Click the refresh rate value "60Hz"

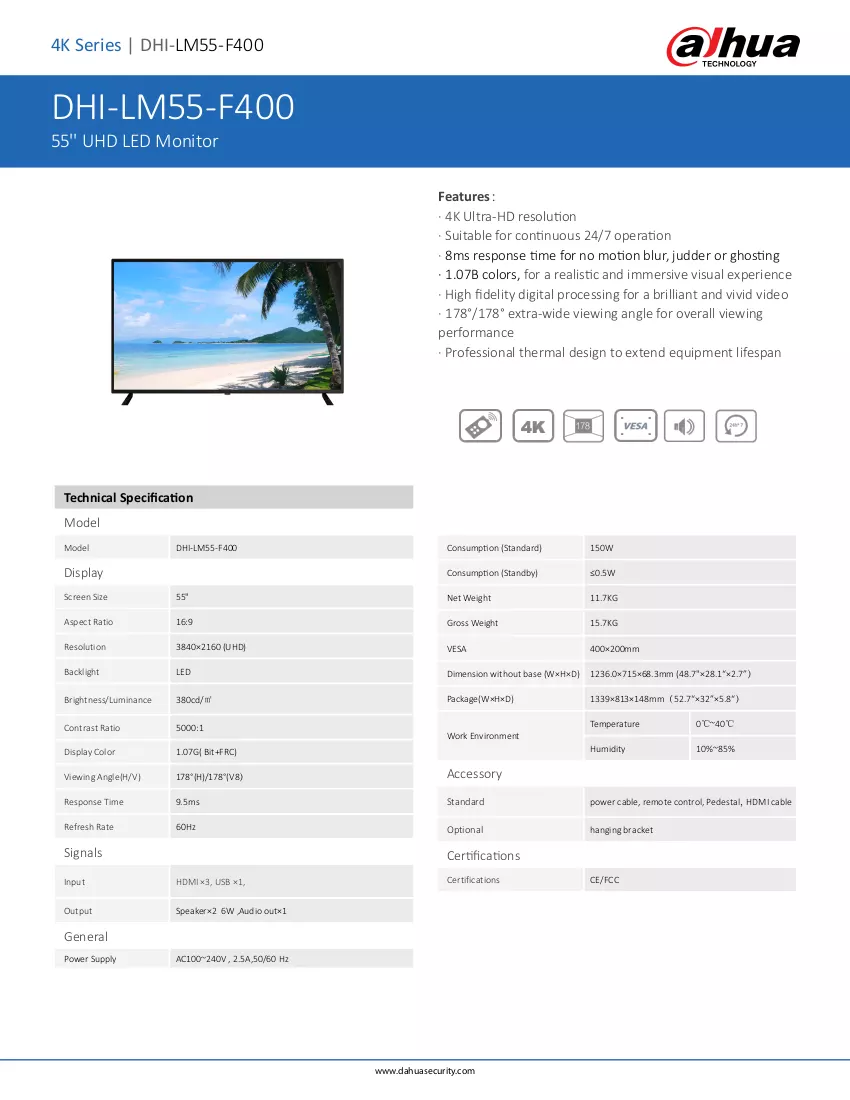pos(186,827)
